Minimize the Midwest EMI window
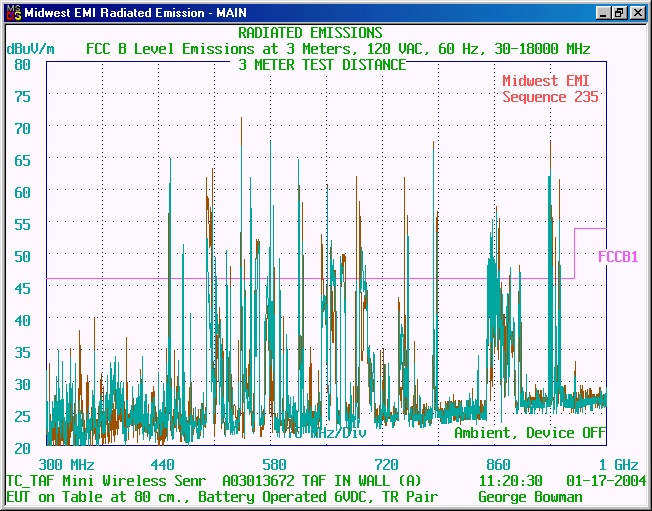The image size is (652, 511). point(603,12)
